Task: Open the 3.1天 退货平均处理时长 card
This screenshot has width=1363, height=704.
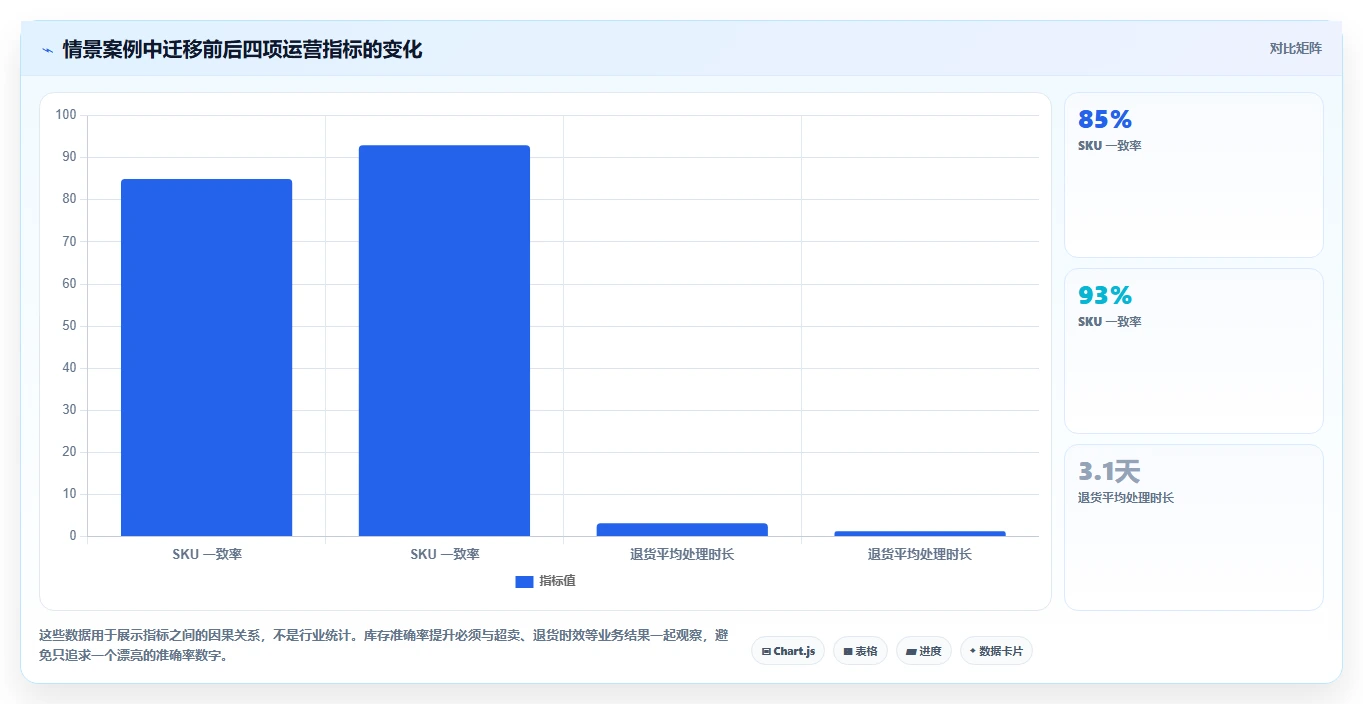Action: pos(1194,527)
